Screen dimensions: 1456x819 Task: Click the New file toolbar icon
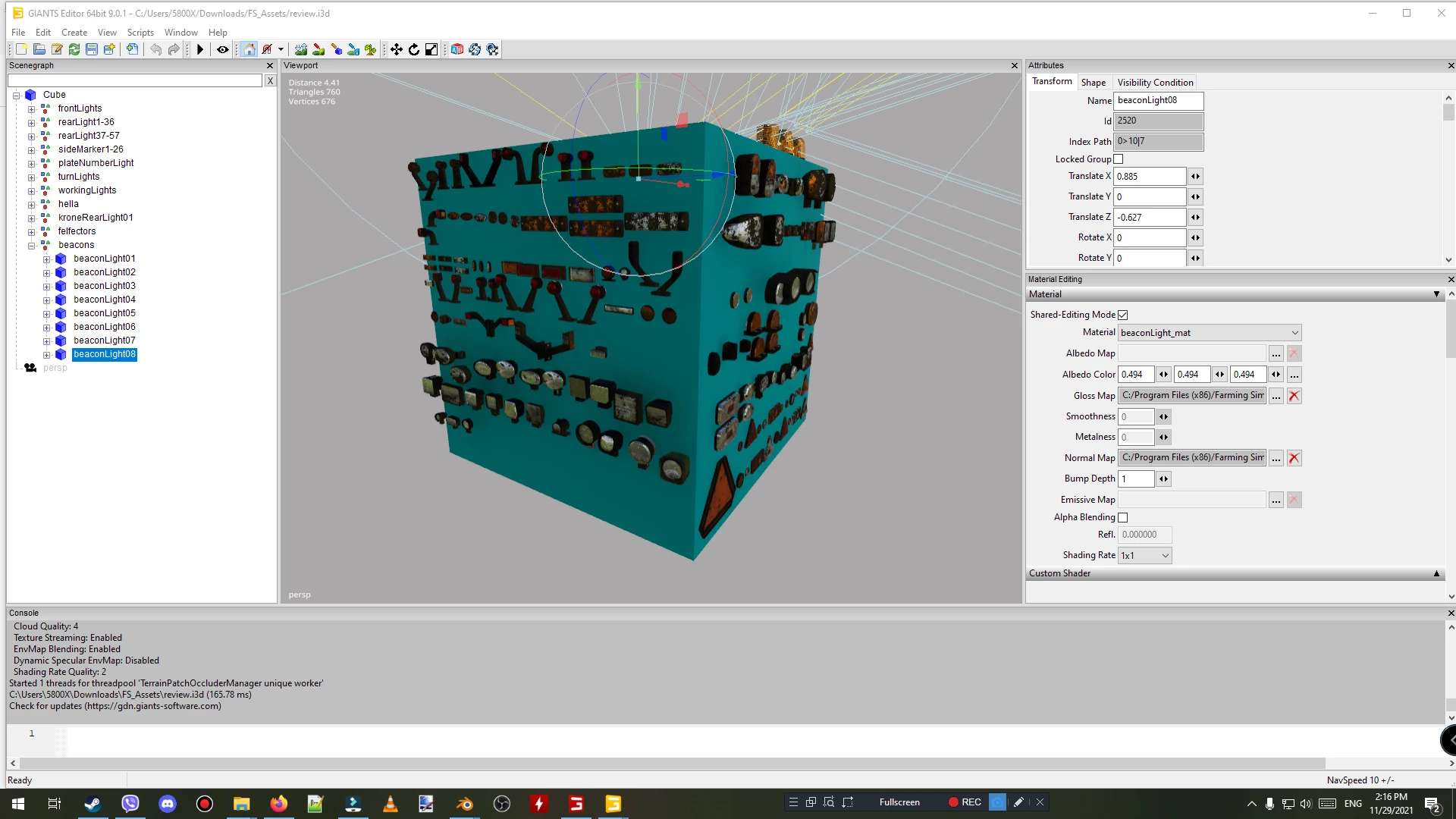(21, 49)
